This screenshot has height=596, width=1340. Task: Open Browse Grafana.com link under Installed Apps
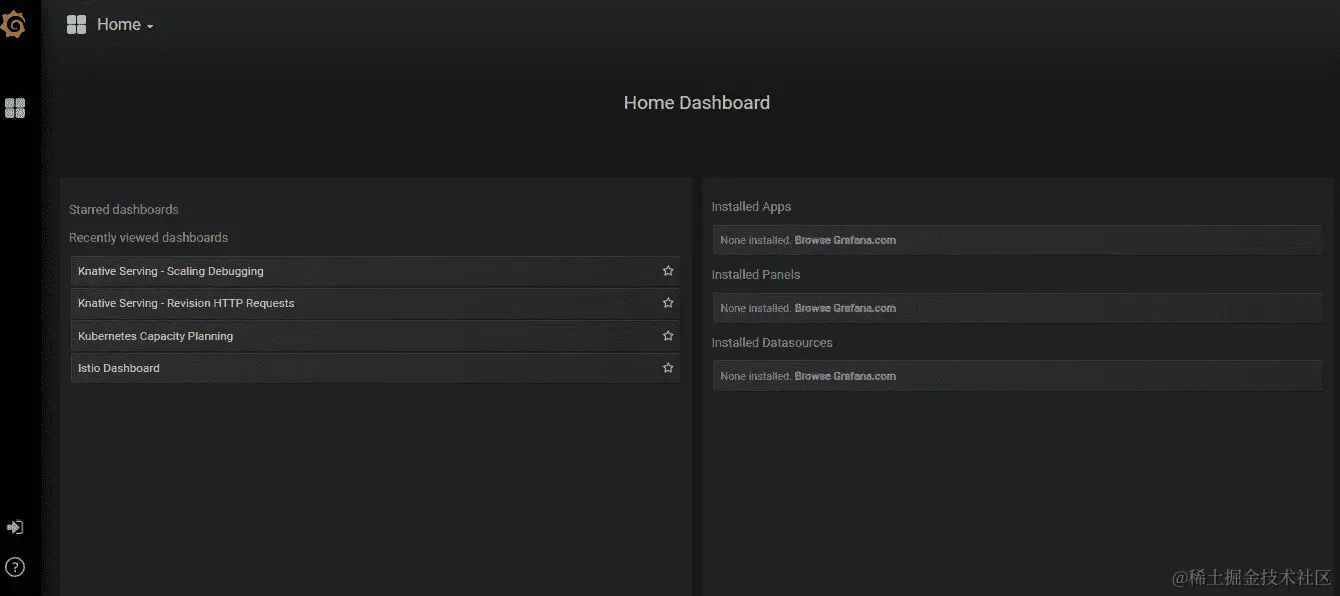pyautogui.click(x=847, y=240)
